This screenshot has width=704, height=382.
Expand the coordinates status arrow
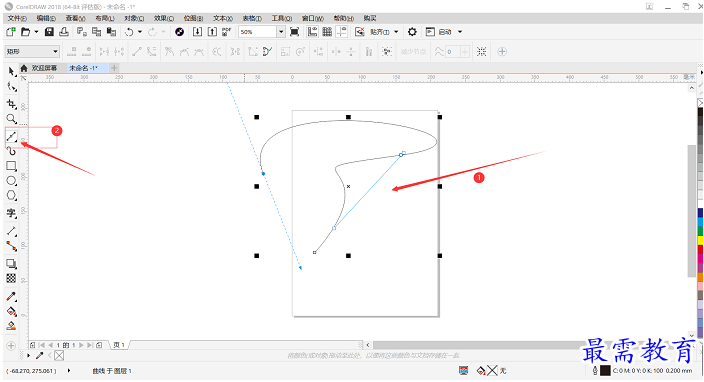[x=69, y=371]
